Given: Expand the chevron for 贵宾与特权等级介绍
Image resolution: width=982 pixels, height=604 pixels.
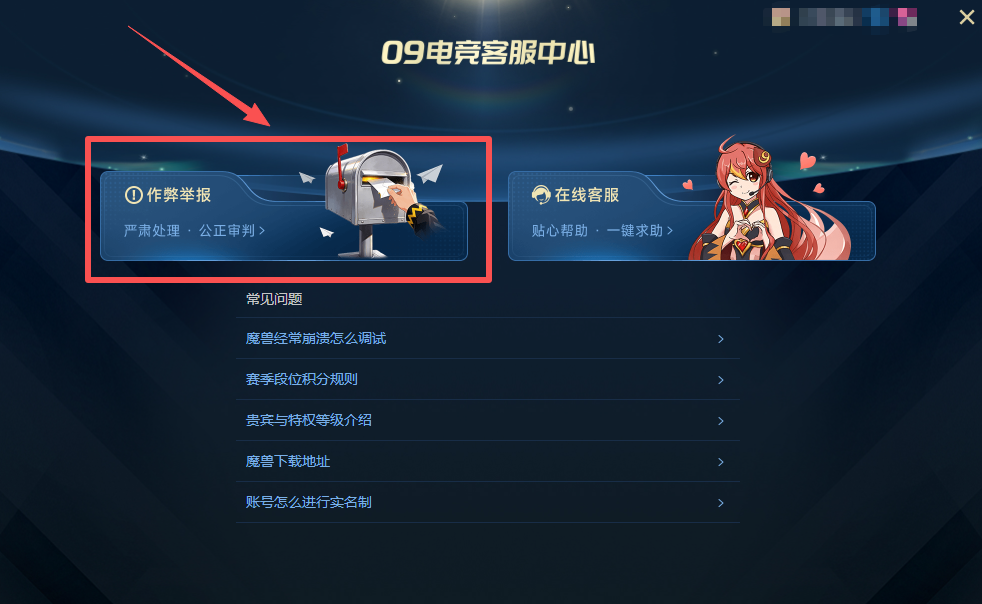Looking at the screenshot, I should point(721,421).
